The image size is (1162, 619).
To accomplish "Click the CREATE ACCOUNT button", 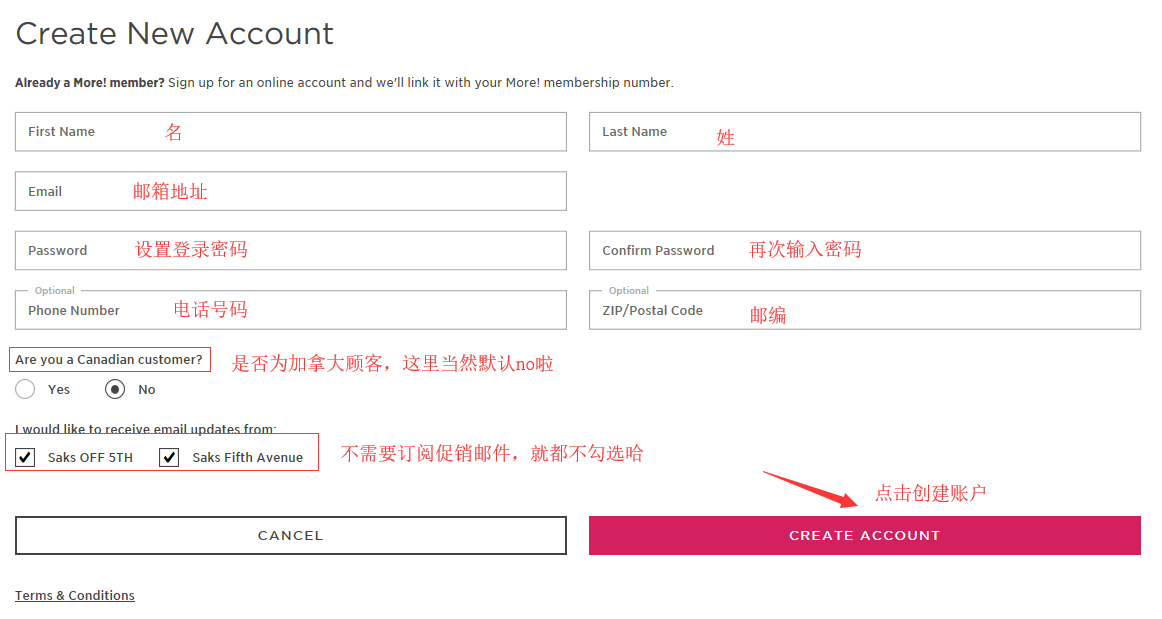I will [864, 535].
